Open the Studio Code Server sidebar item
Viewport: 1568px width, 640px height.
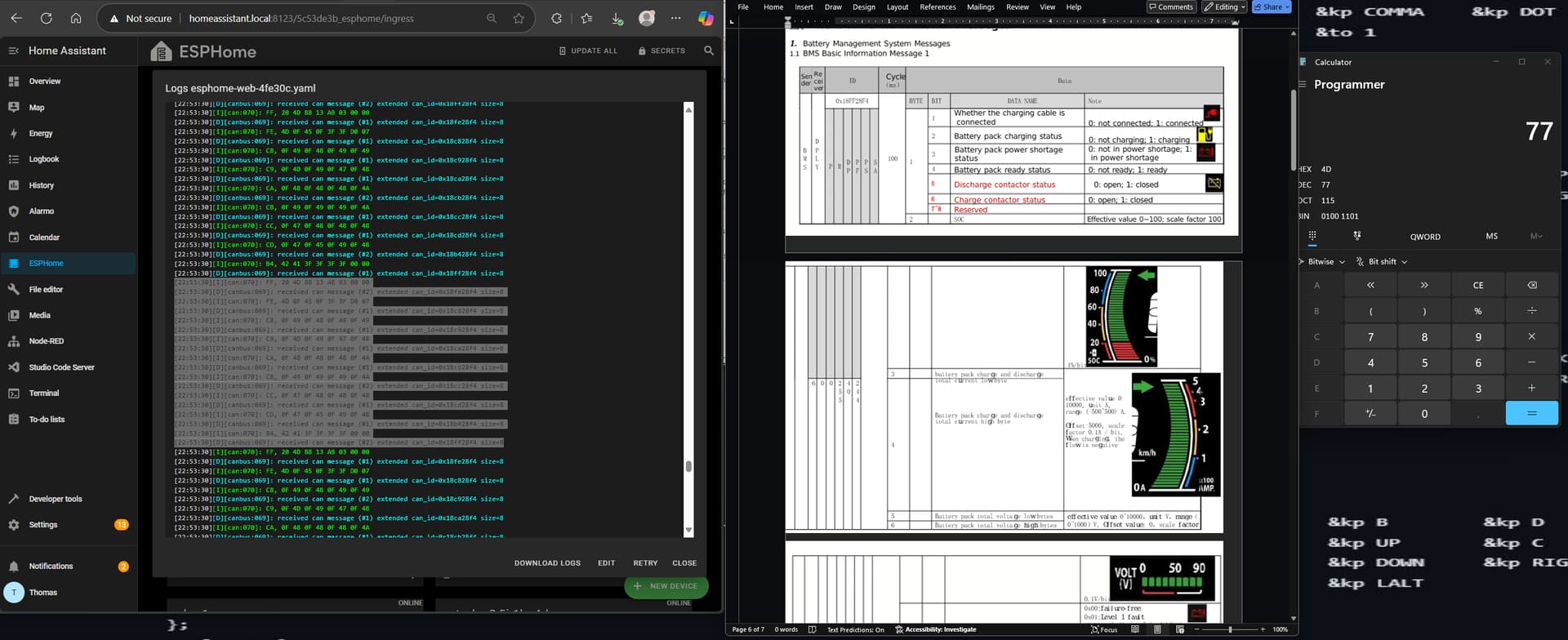61,367
